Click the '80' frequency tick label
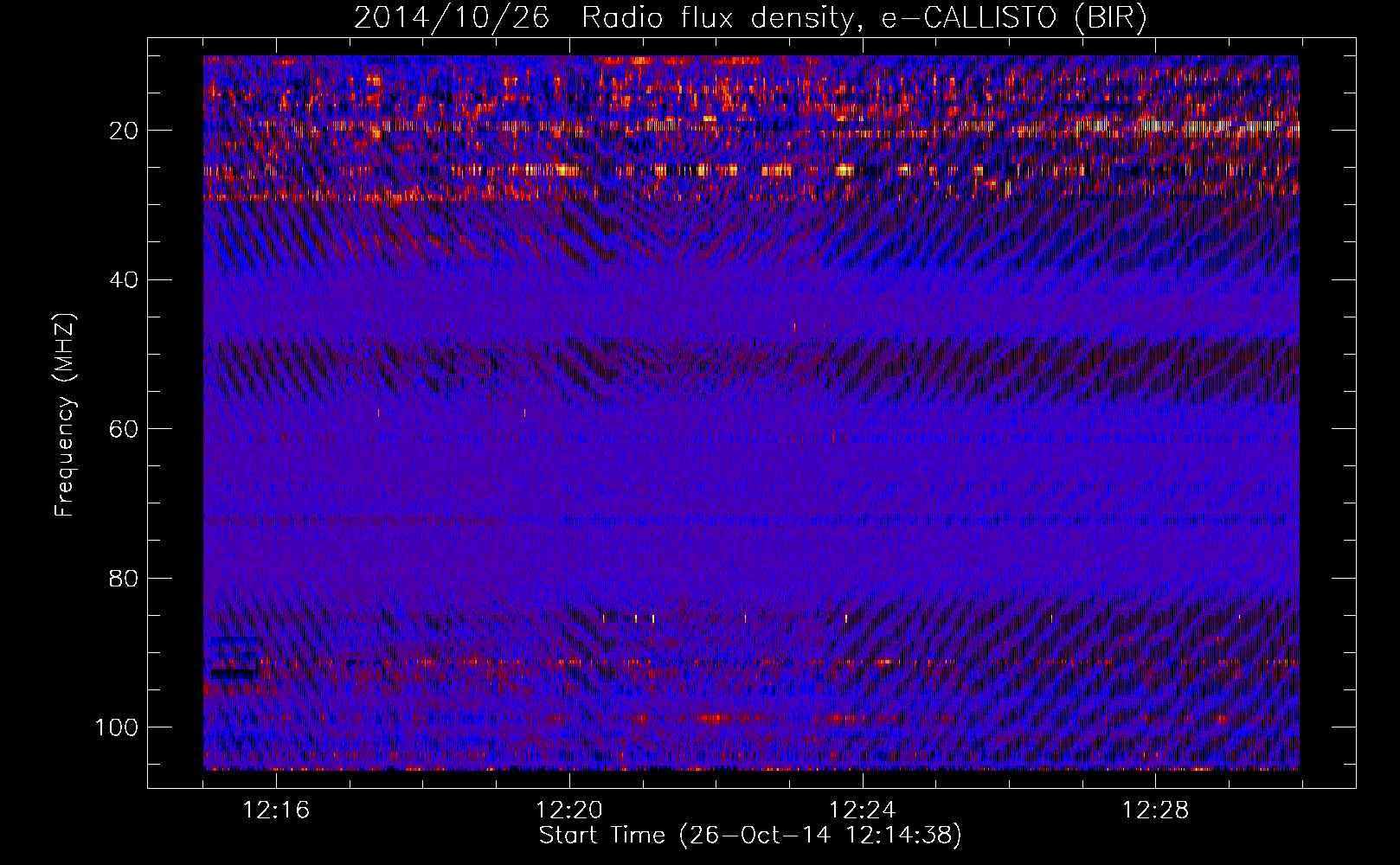 point(125,579)
